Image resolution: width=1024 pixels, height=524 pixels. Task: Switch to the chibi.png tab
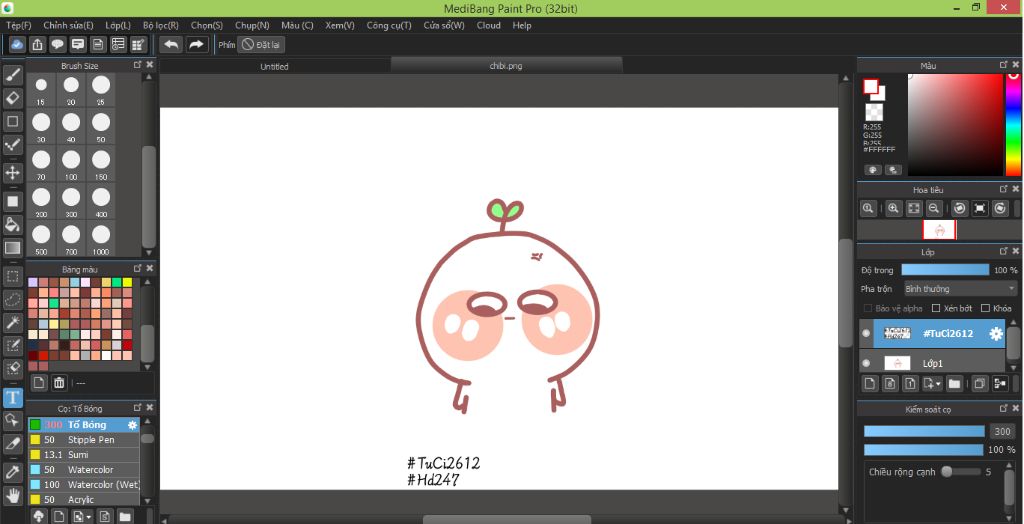(506, 65)
